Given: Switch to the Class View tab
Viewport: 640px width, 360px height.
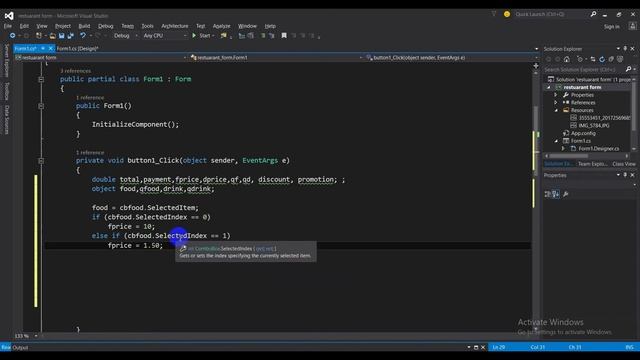Looking at the screenshot, I should click(623, 164).
